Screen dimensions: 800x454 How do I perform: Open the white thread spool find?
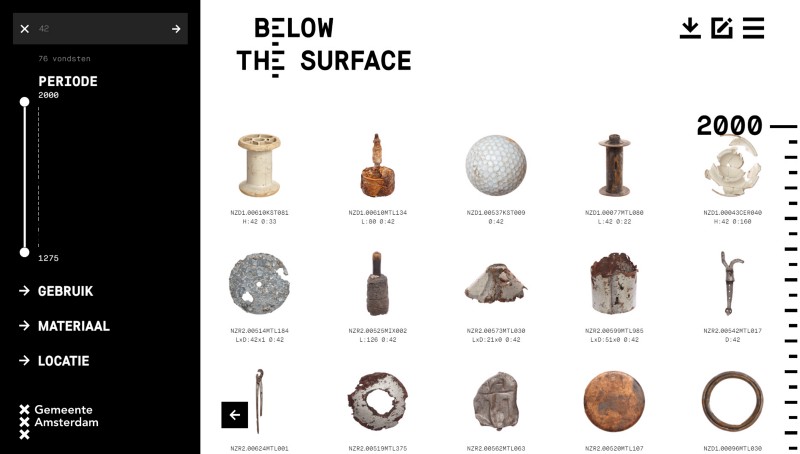click(259, 165)
